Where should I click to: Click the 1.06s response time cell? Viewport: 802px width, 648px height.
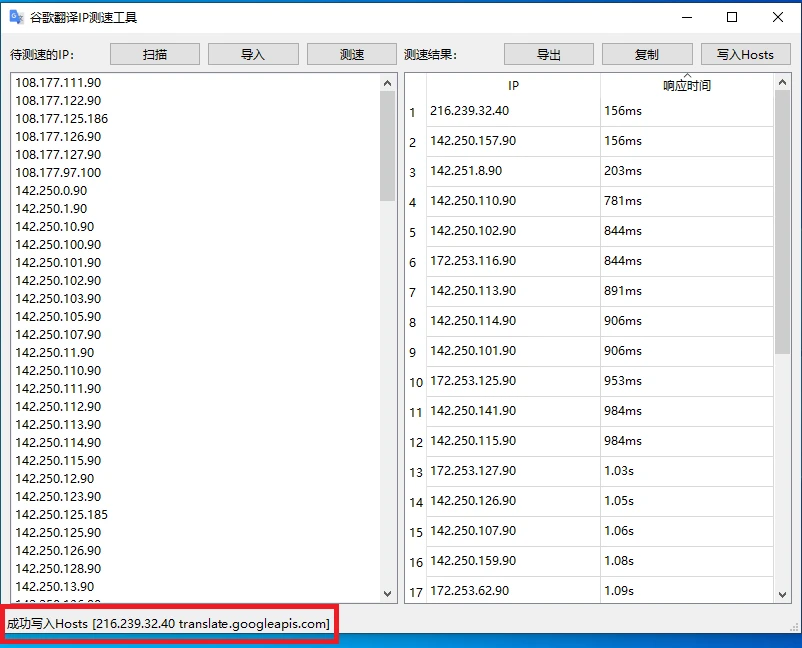[687, 531]
